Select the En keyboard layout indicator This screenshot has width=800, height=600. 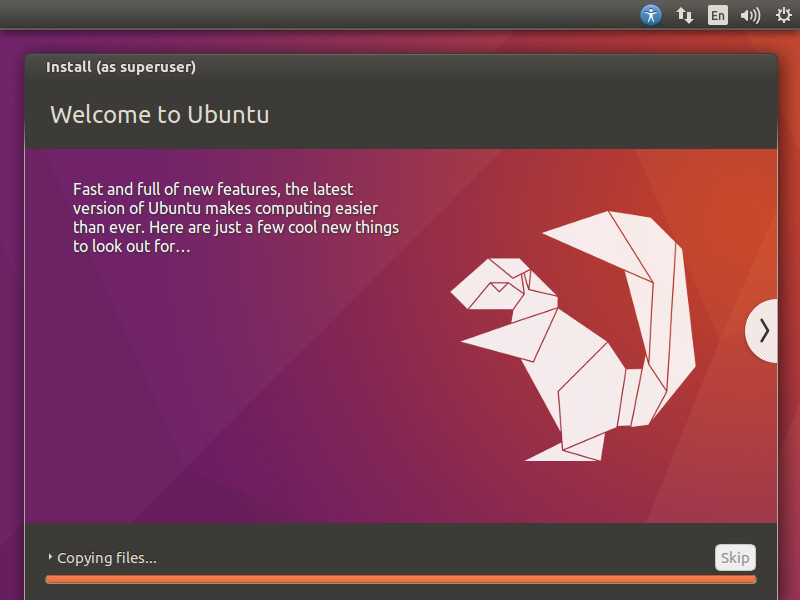pyautogui.click(x=717, y=15)
